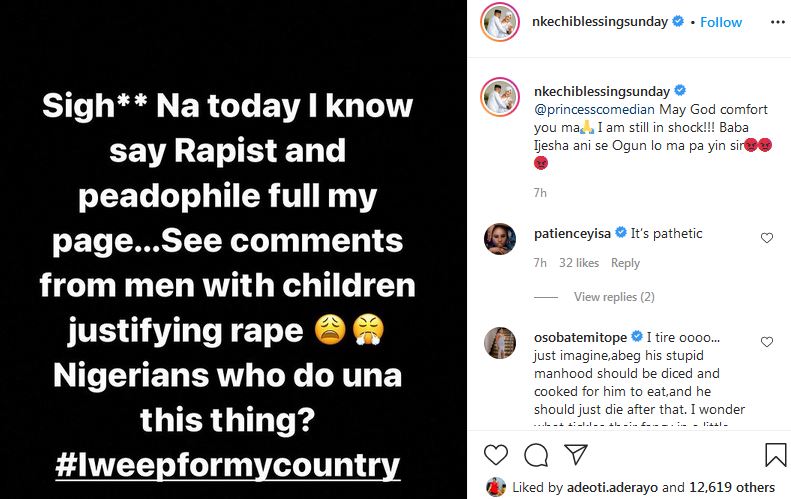Open osobatemitope's profile avatar

click(x=500, y=343)
